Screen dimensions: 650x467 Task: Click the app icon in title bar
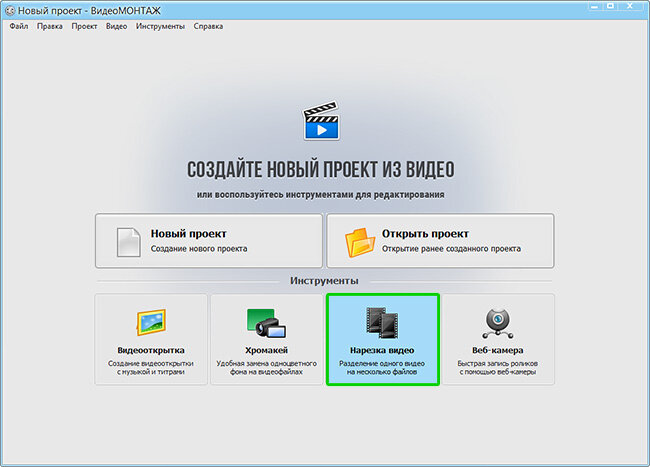(10, 10)
